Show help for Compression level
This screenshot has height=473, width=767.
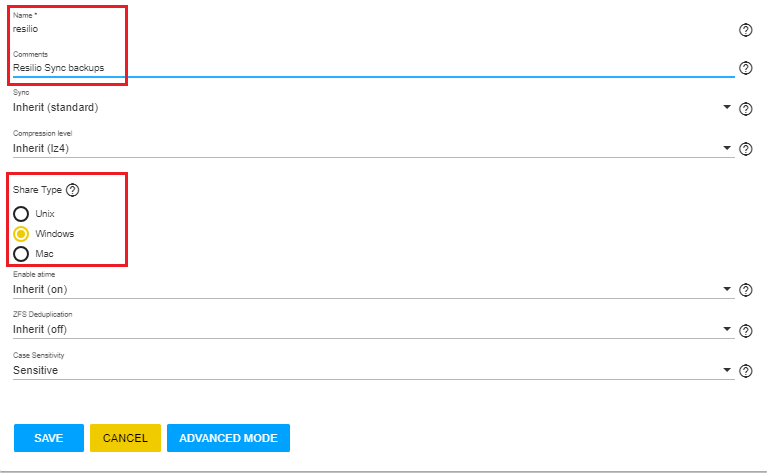point(745,150)
